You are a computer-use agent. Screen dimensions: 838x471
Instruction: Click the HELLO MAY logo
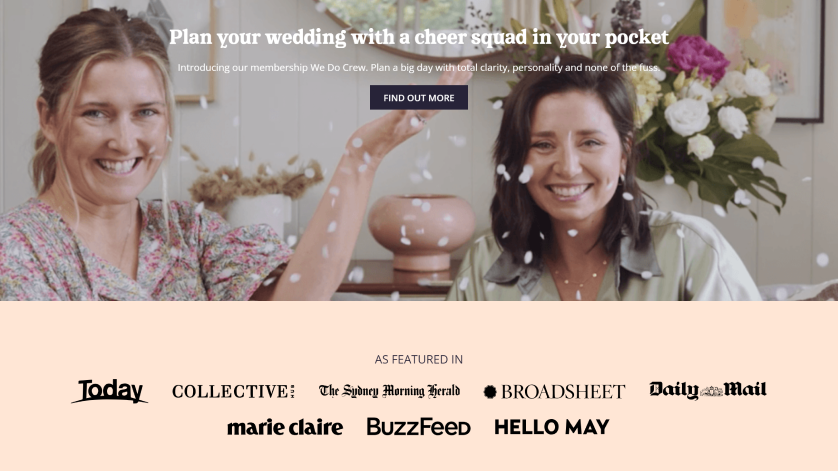pyautogui.click(x=552, y=427)
